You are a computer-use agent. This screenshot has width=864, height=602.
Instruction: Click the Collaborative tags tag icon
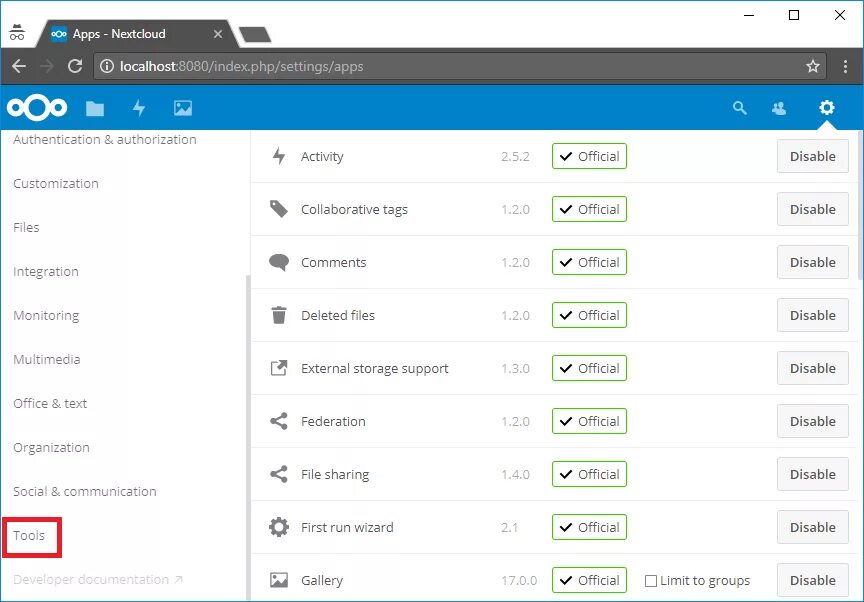(279, 209)
